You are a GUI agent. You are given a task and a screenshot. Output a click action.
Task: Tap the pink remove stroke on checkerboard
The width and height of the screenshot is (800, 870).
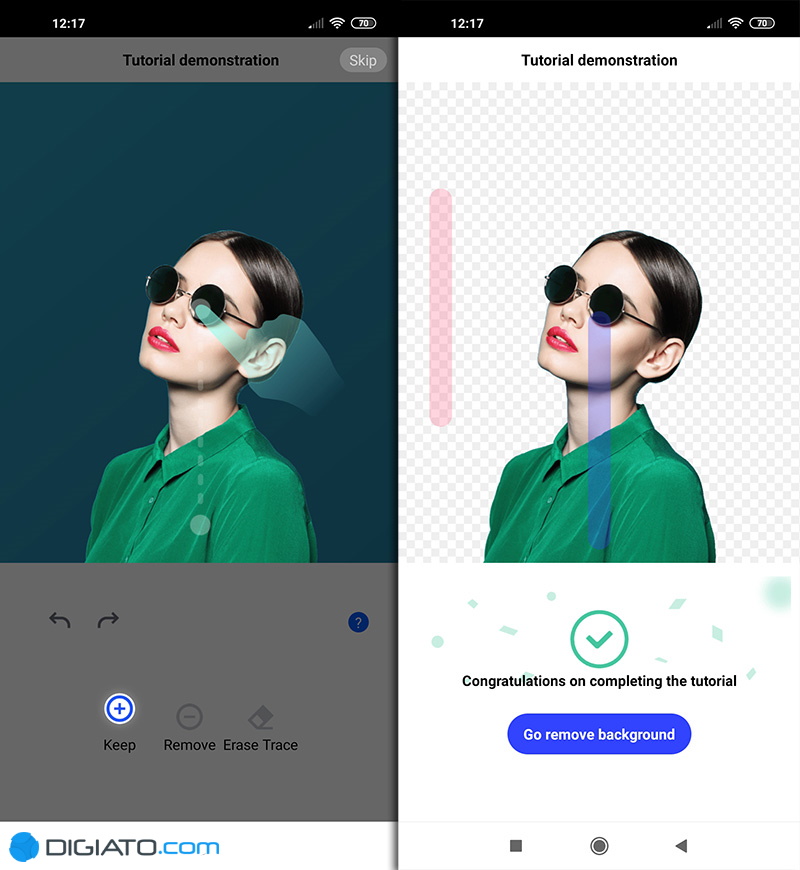pos(440,307)
